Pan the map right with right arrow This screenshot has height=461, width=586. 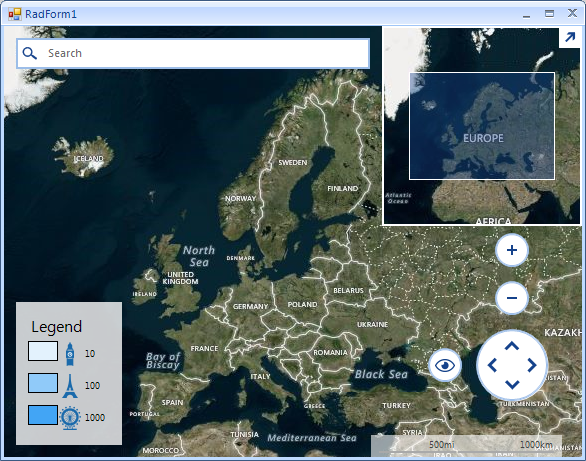[x=531, y=365]
